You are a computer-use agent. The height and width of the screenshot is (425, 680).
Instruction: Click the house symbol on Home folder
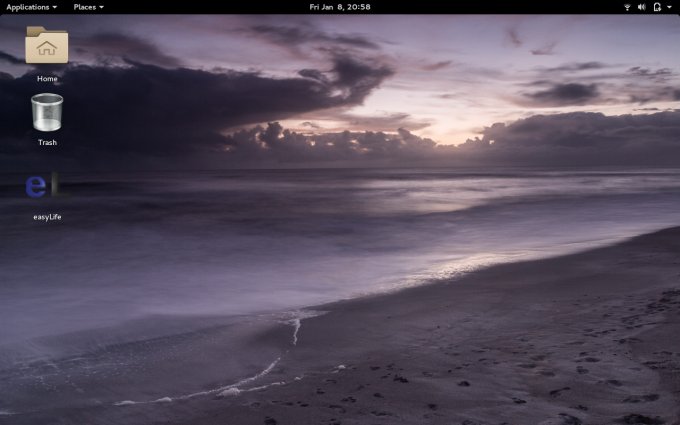[x=47, y=49]
